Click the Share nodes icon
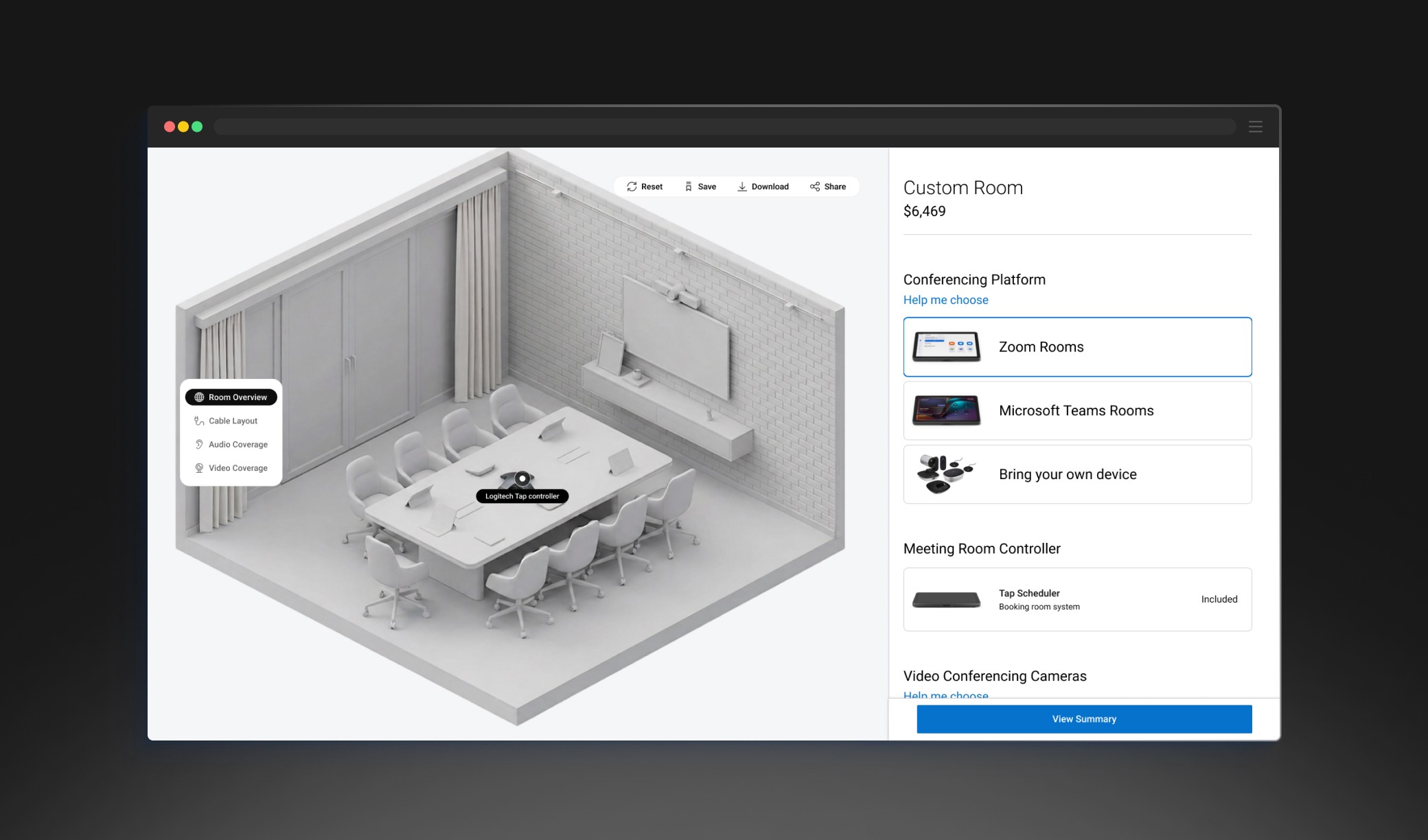Screen dimensions: 1428x840 click(x=815, y=187)
